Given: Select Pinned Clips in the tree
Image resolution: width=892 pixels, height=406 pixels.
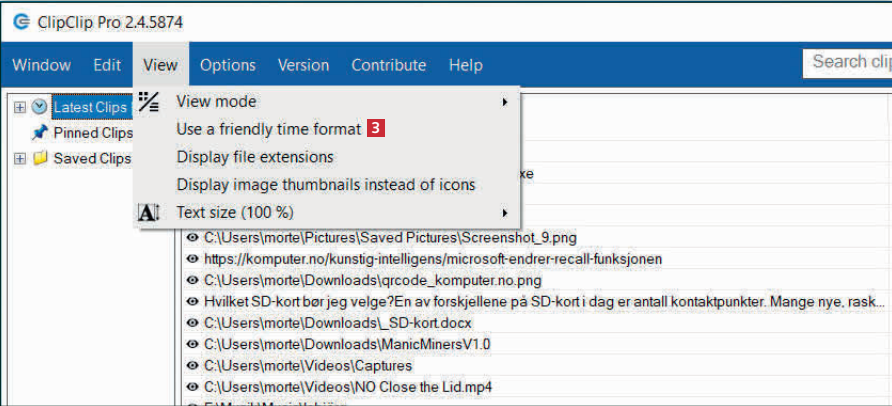Looking at the screenshot, I should [x=93, y=133].
